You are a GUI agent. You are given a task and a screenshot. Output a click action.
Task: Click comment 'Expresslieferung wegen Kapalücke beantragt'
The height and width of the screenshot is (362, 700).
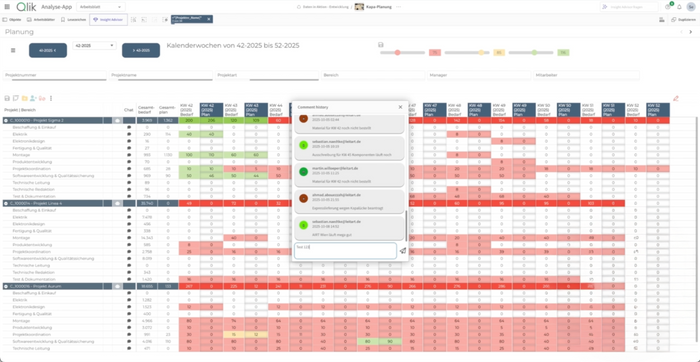[x=349, y=202]
